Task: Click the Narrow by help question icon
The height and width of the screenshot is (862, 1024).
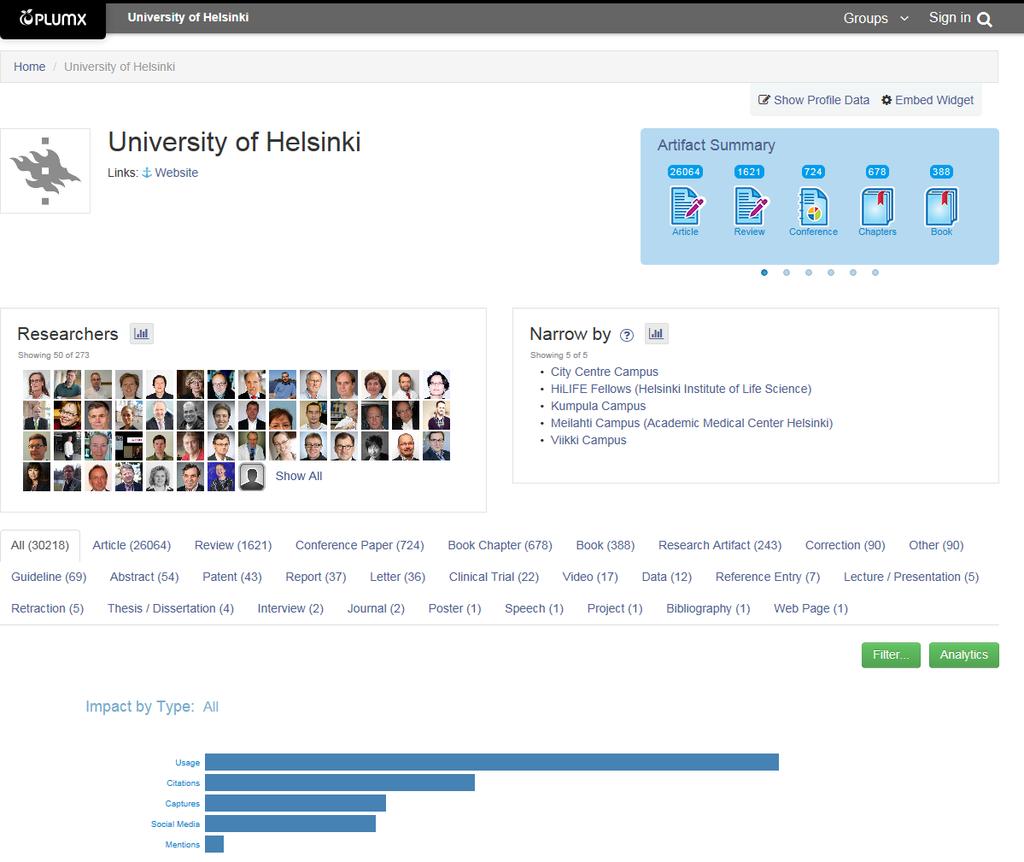Action: tap(626, 336)
